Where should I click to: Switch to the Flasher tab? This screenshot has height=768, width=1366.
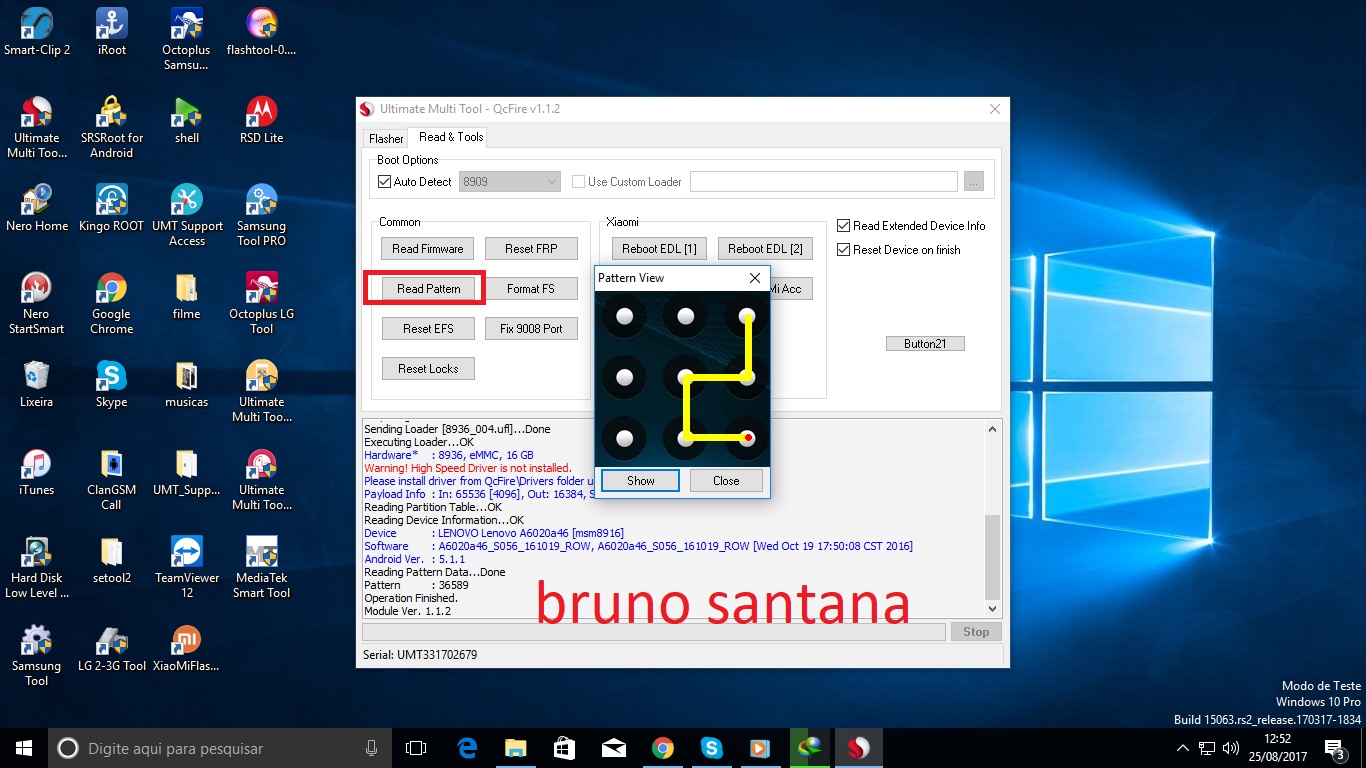(386, 139)
